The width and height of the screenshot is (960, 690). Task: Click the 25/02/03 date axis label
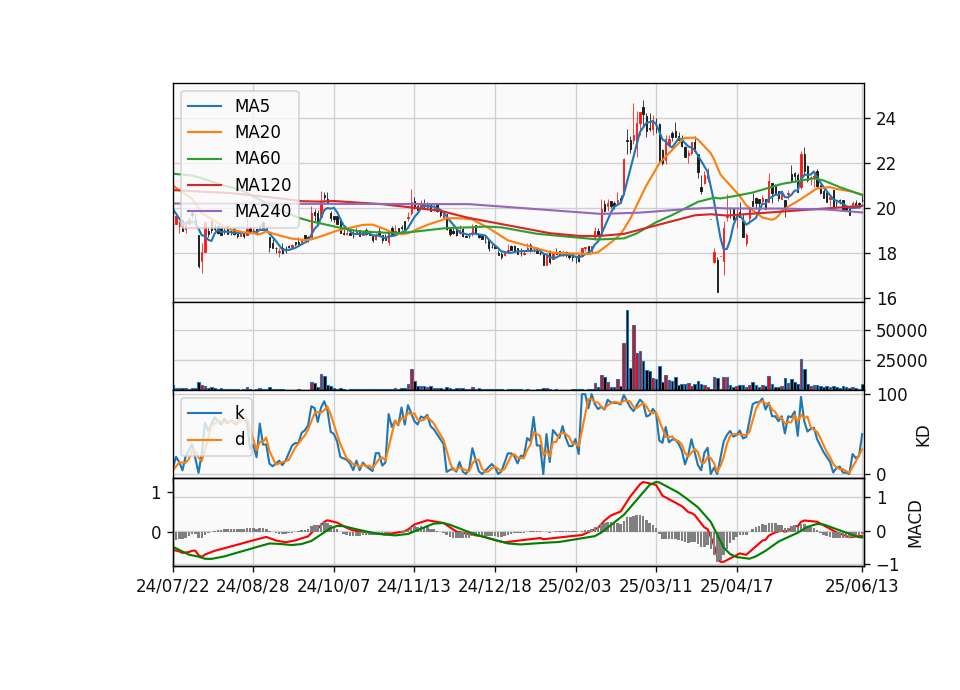[575, 586]
